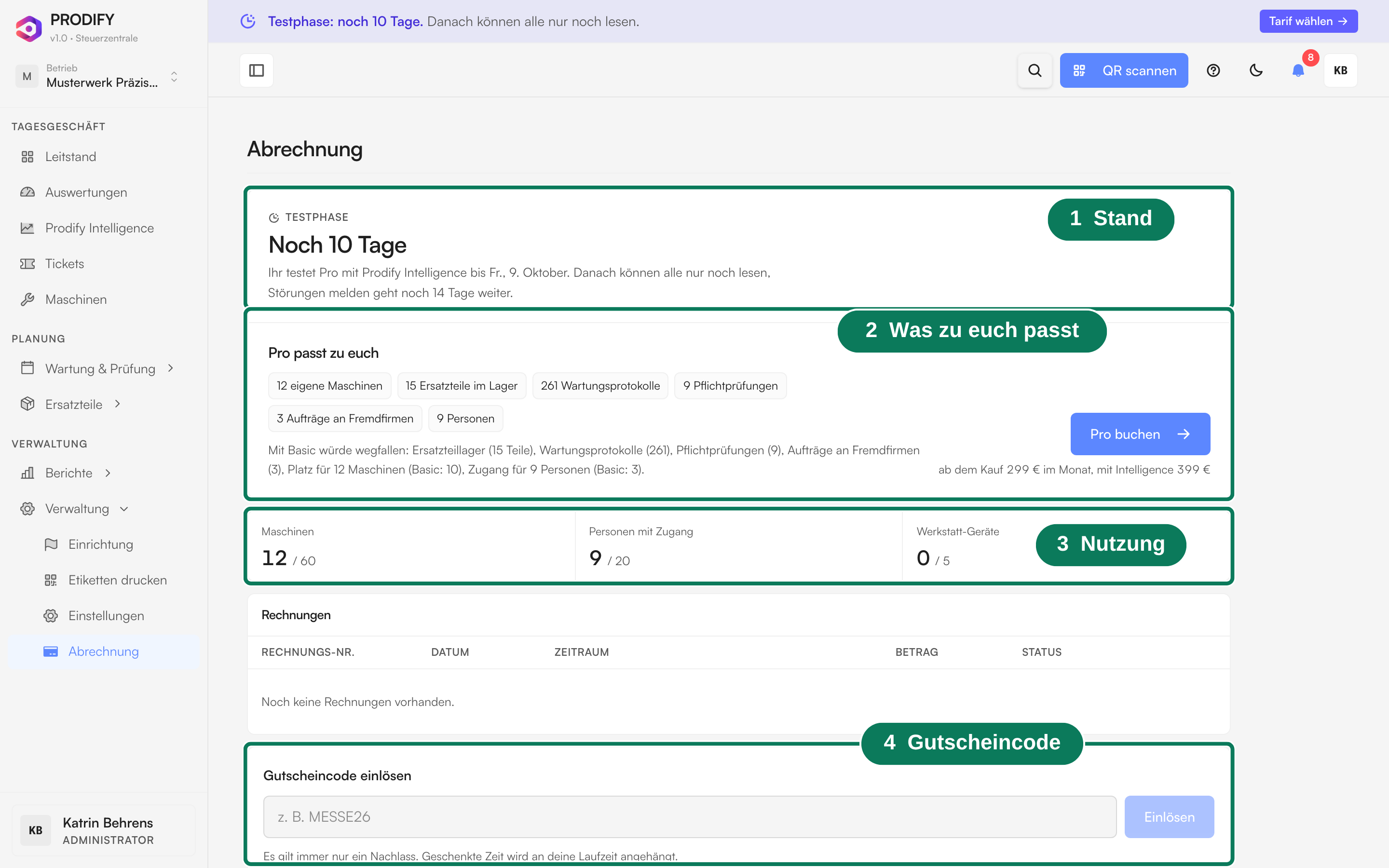1389x868 pixels.
Task: Click the Auswertungen gauge icon
Action: pyautogui.click(x=27, y=192)
